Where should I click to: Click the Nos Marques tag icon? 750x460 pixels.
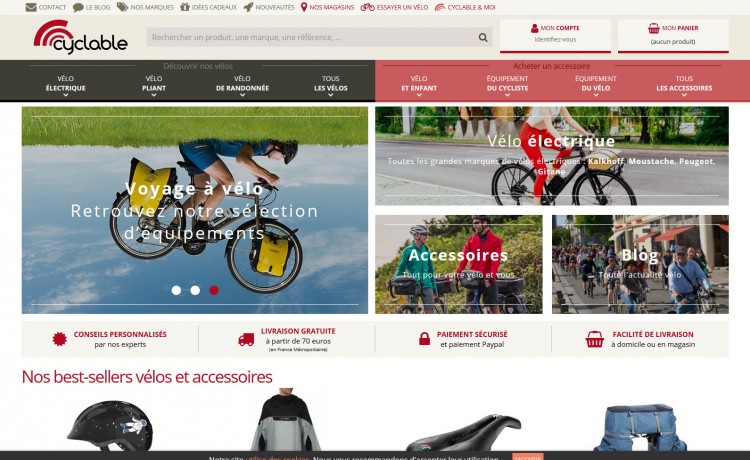coord(122,7)
